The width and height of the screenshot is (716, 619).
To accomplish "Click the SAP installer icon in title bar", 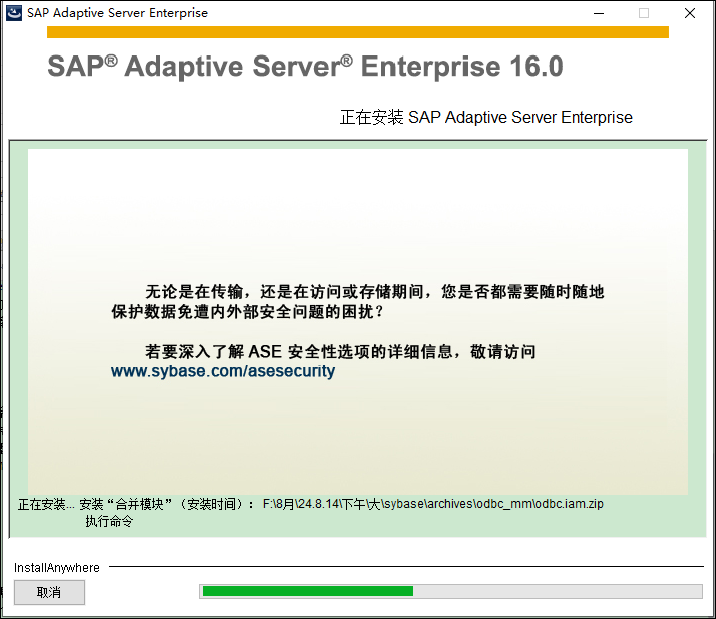I will point(14,13).
